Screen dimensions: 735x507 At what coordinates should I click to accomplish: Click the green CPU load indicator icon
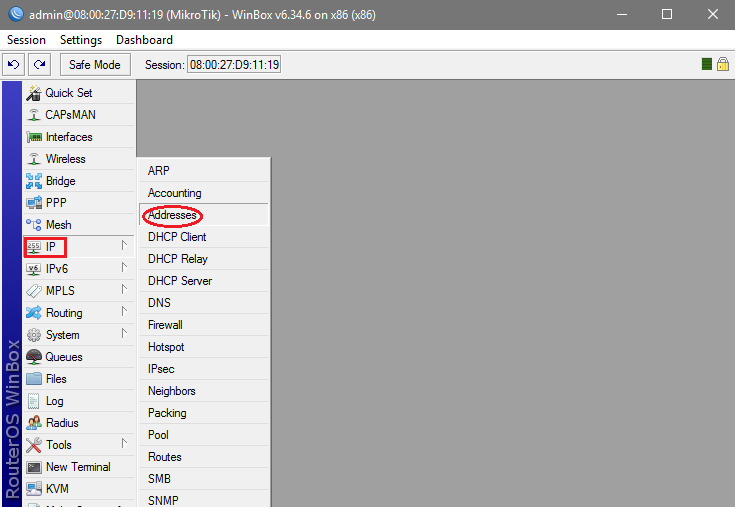coord(707,64)
